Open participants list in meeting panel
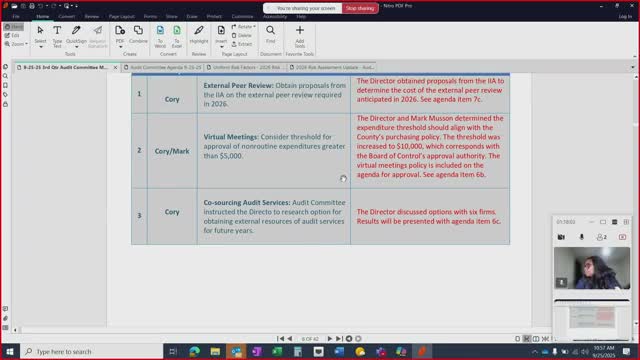Screen dimensions: 640x360 tap(602, 237)
